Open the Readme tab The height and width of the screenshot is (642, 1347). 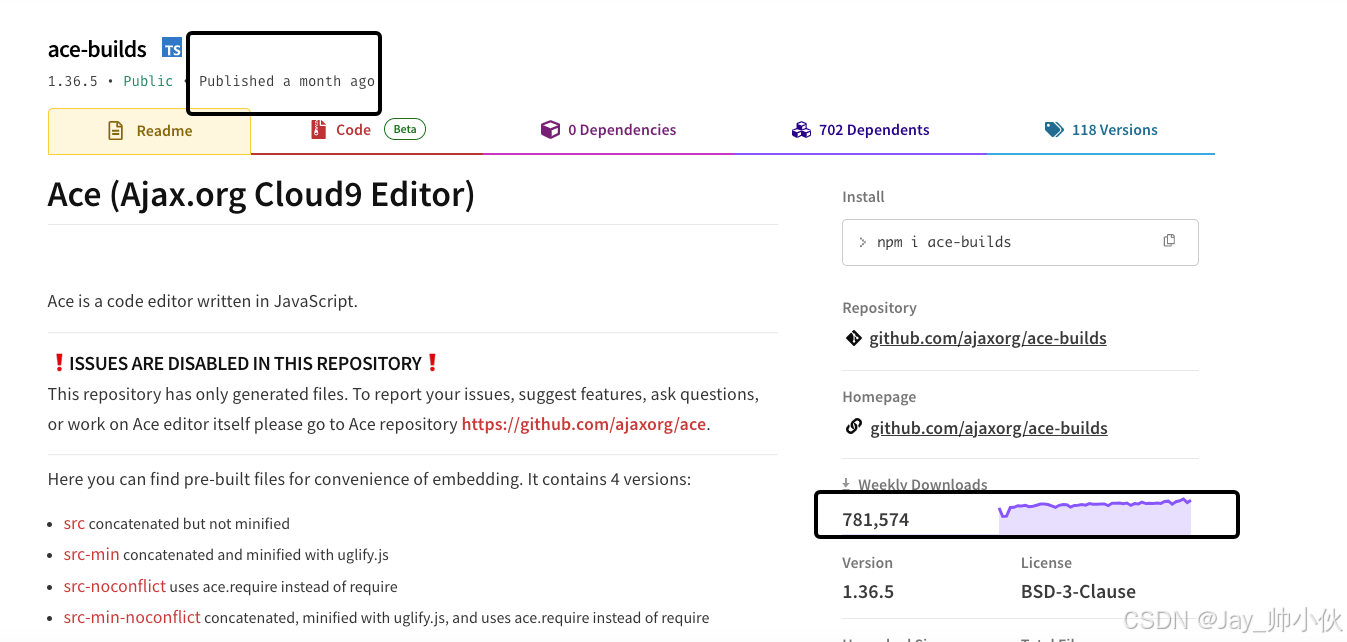150,131
